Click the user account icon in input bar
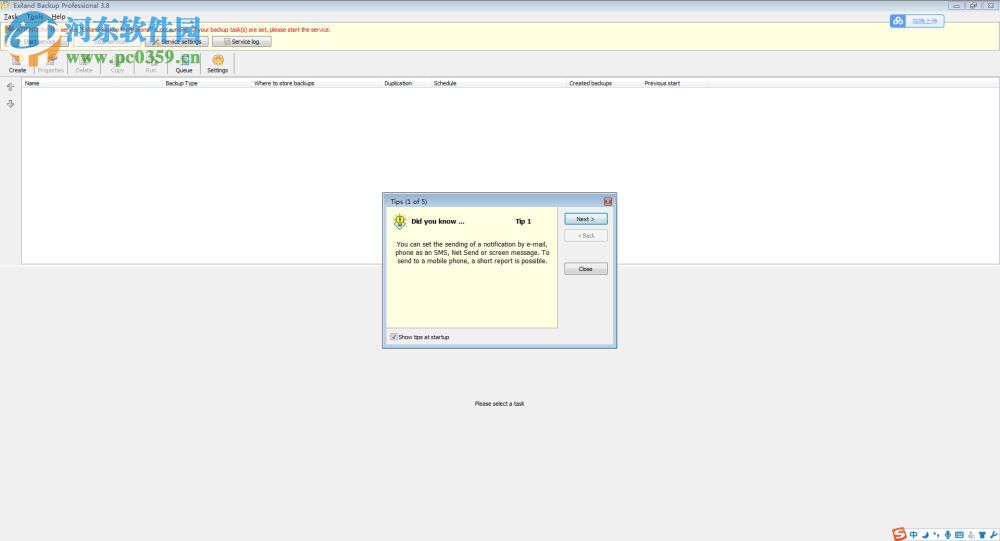1000x541 pixels. [971, 535]
